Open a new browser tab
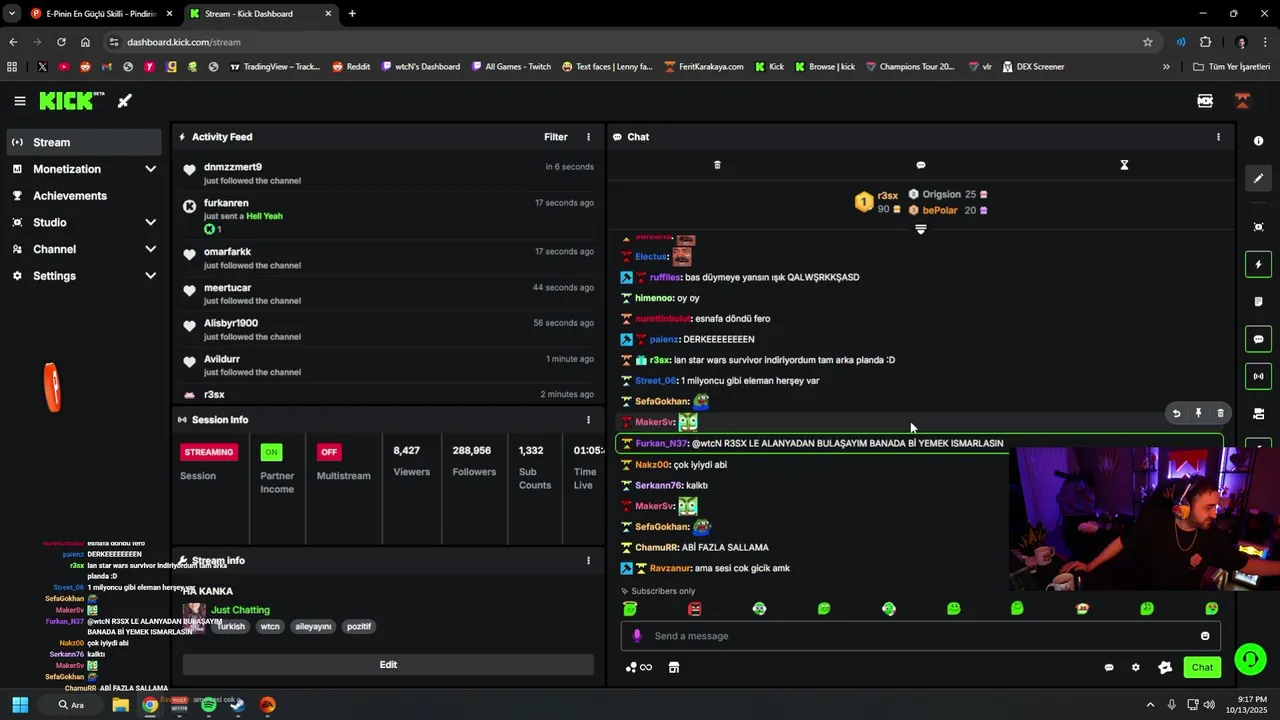This screenshot has height=720, width=1280. (352, 14)
